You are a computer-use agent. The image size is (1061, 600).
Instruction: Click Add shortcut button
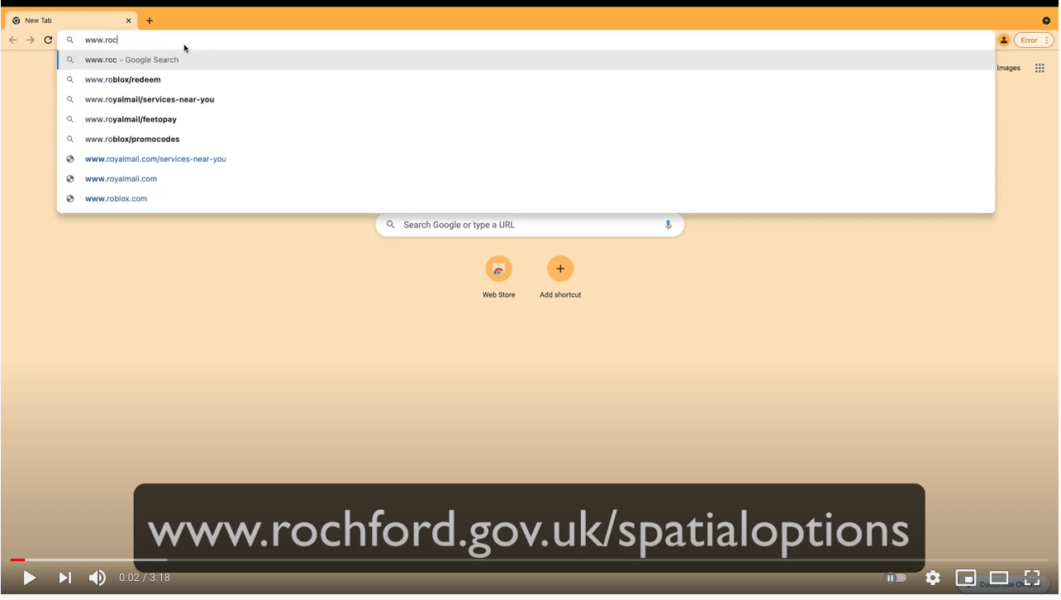[560, 277]
